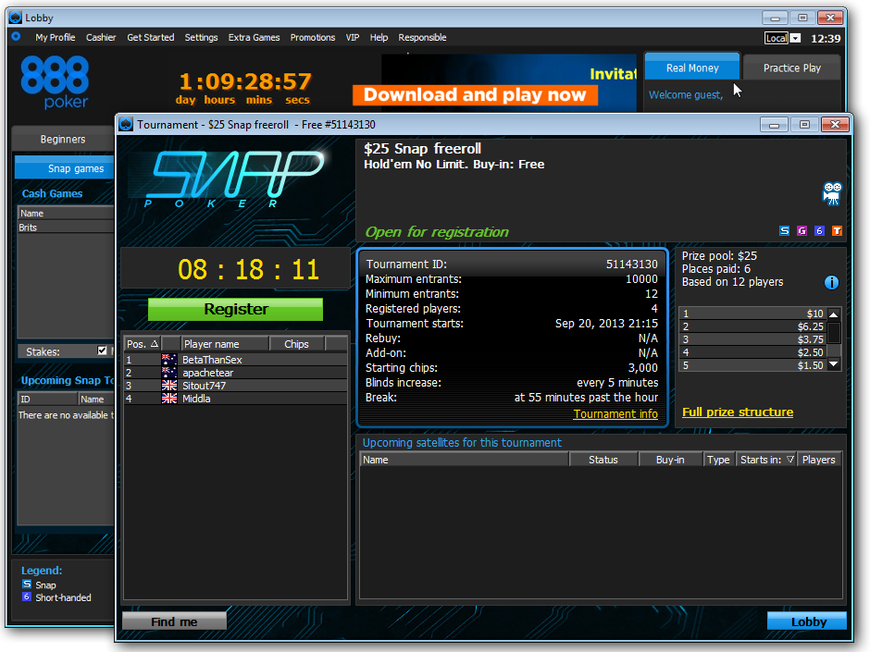870x652 pixels.
Task: Select player row Sitout747
Action: pos(235,385)
